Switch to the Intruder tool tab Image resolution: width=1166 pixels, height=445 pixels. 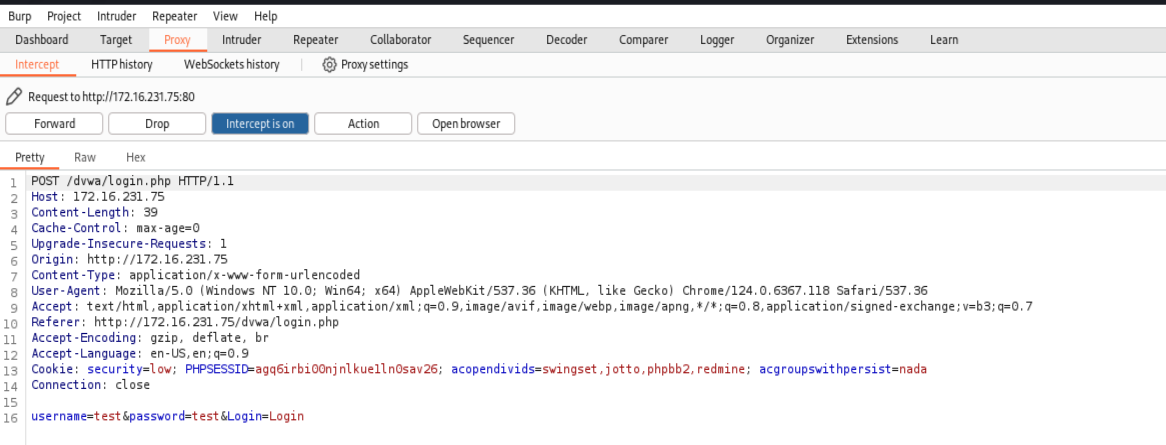pyautogui.click(x=242, y=40)
